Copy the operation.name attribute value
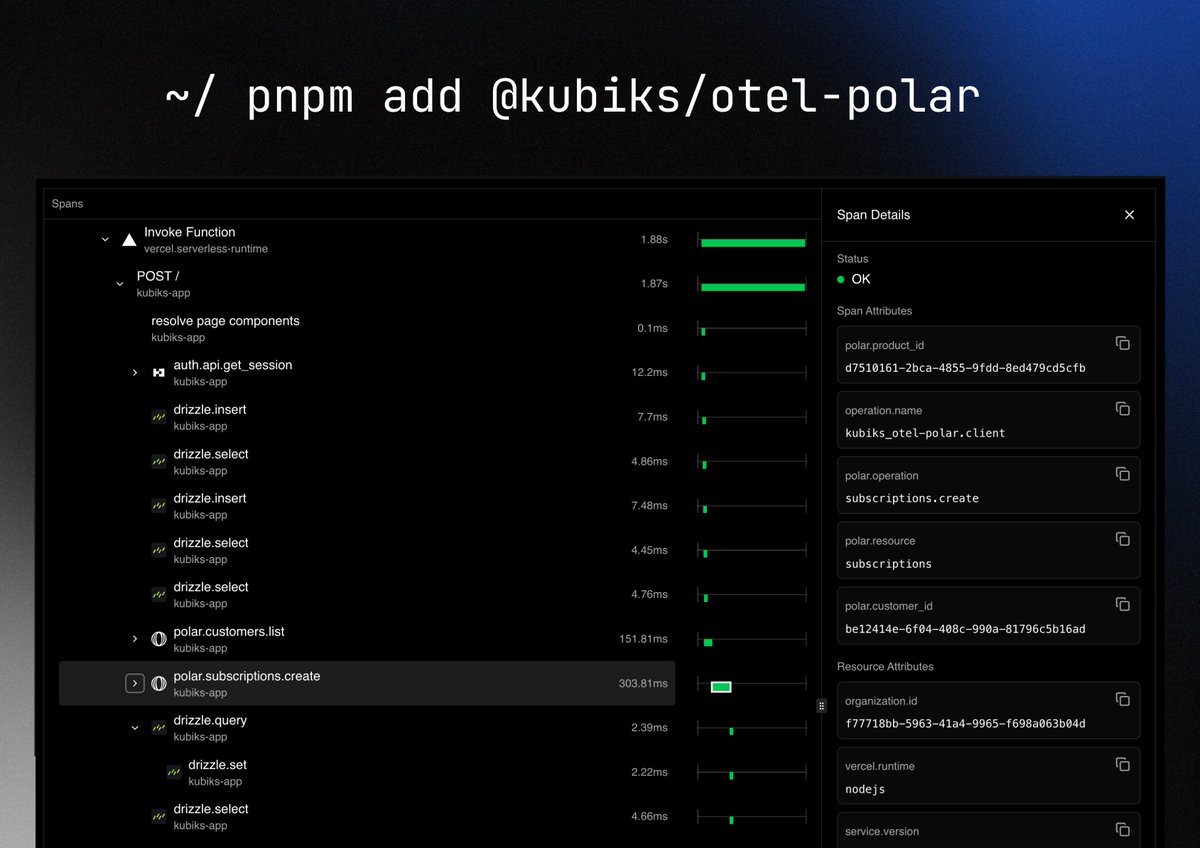The image size is (1200, 848). click(1122, 408)
